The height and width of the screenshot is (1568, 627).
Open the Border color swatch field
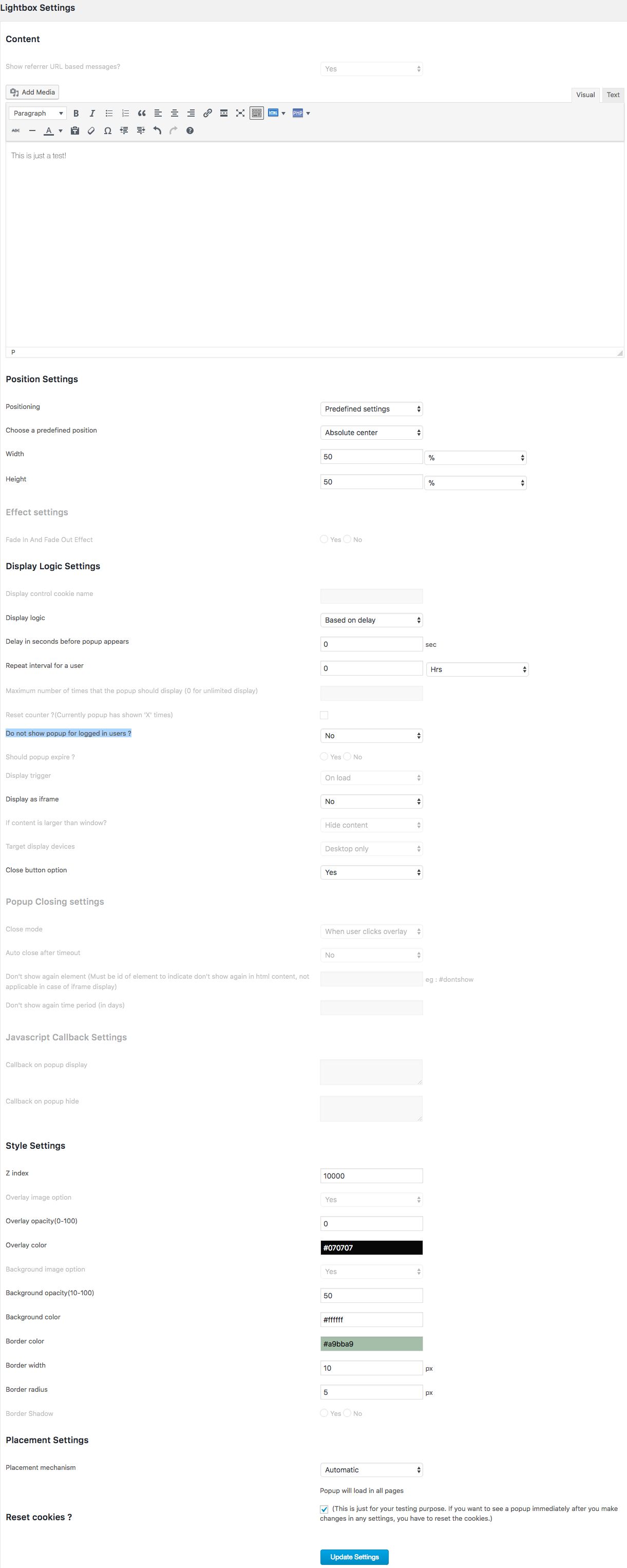point(371,1344)
